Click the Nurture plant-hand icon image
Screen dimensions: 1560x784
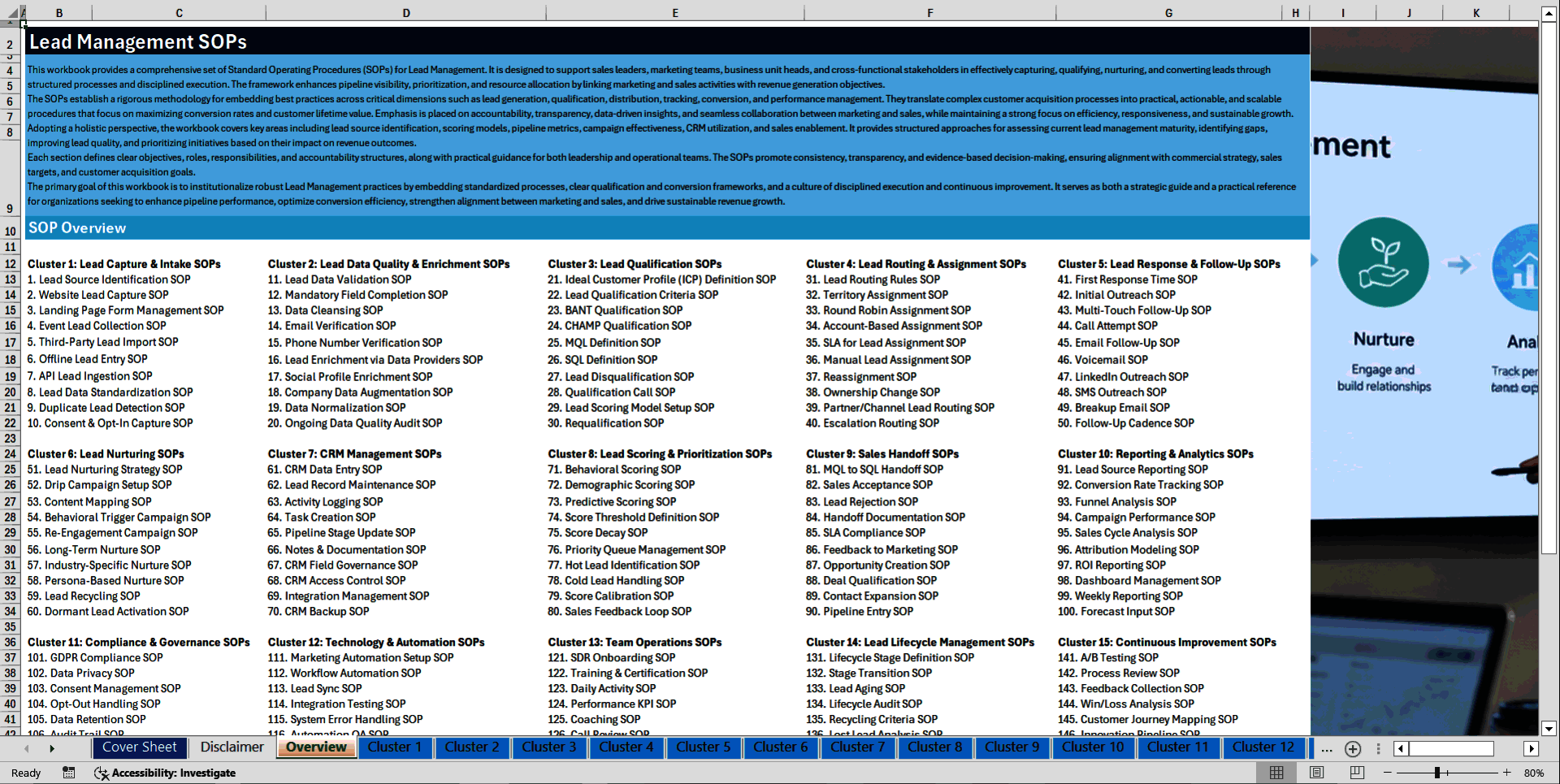pos(1384,262)
